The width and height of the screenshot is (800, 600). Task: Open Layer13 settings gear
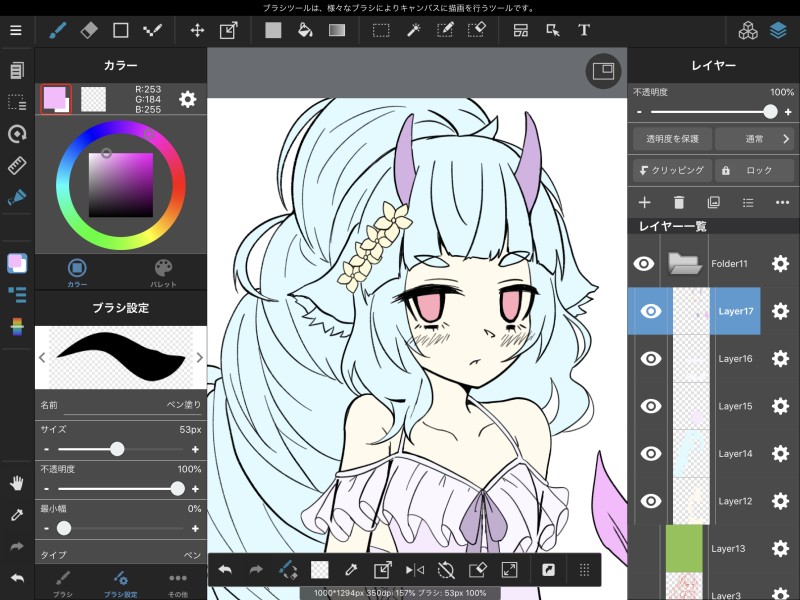(780, 548)
